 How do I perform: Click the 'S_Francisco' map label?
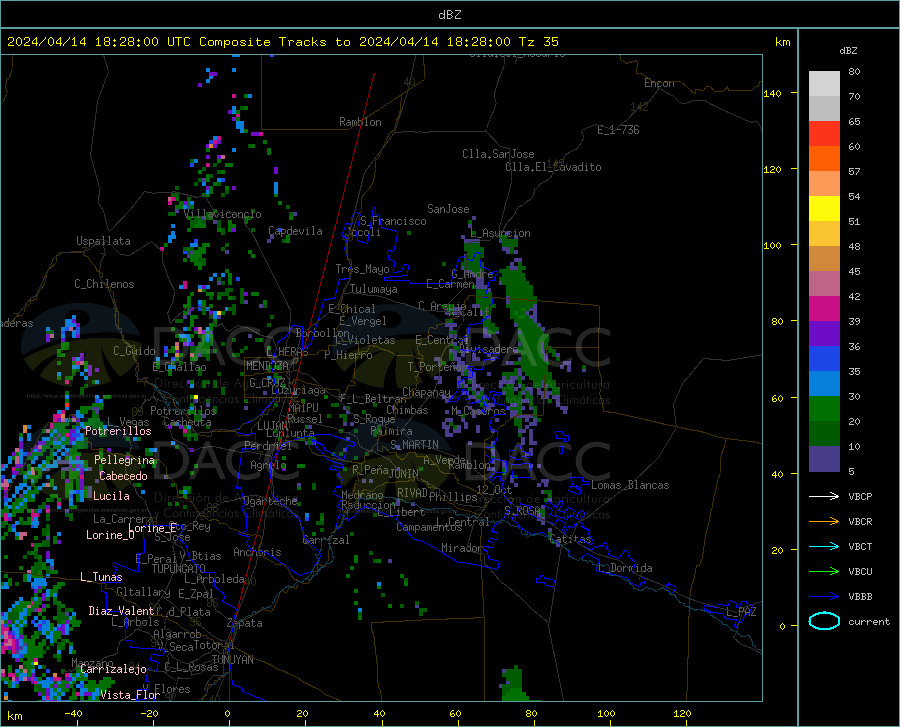[393, 221]
